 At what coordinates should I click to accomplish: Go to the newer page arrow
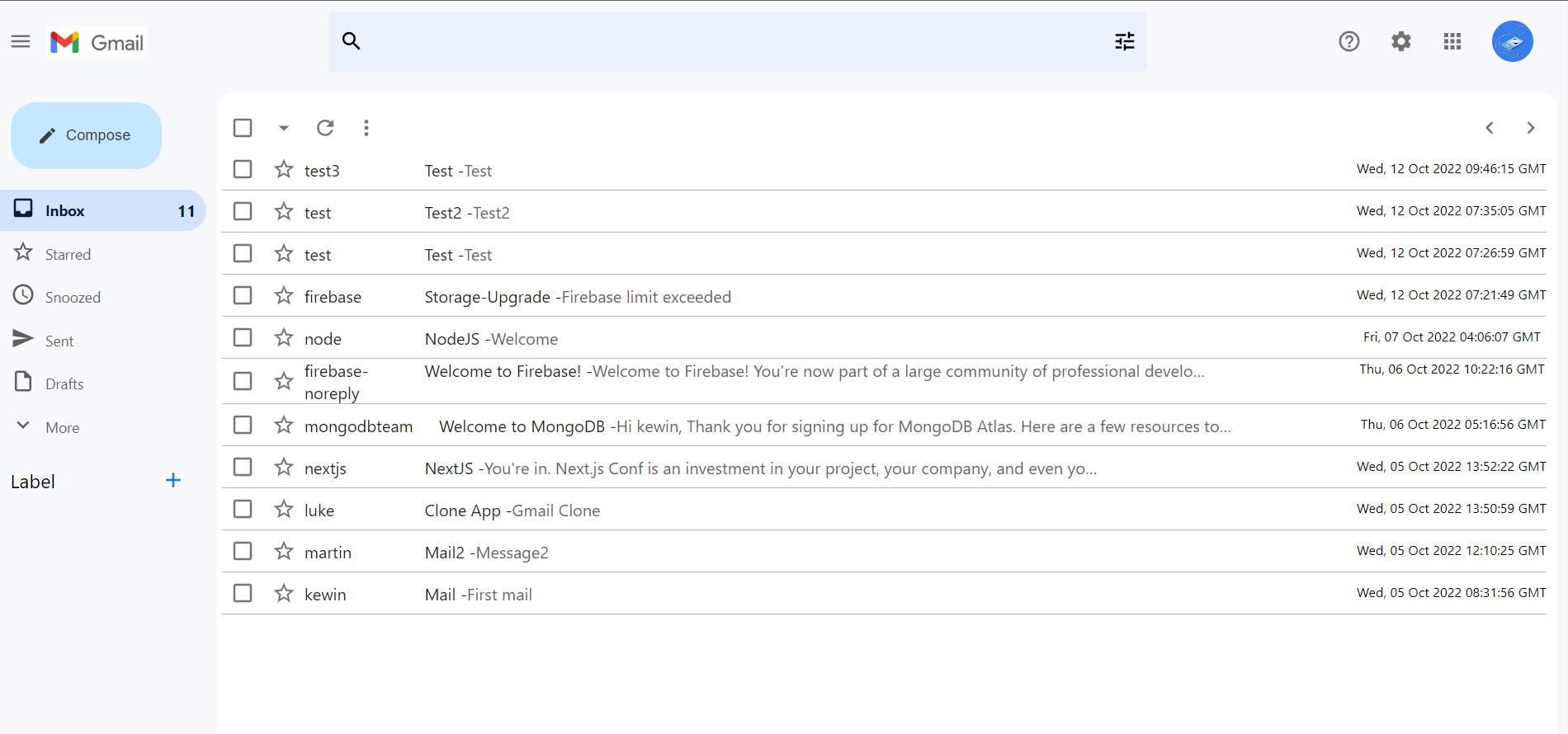coord(1490,128)
